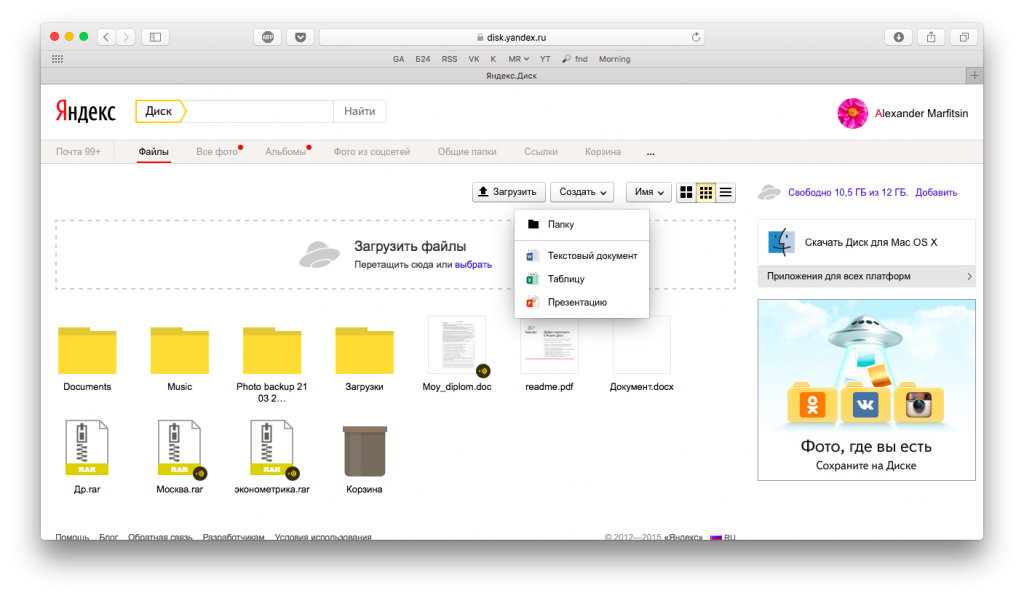Click the Найти search button
This screenshot has height=598, width=1024.
click(x=360, y=111)
